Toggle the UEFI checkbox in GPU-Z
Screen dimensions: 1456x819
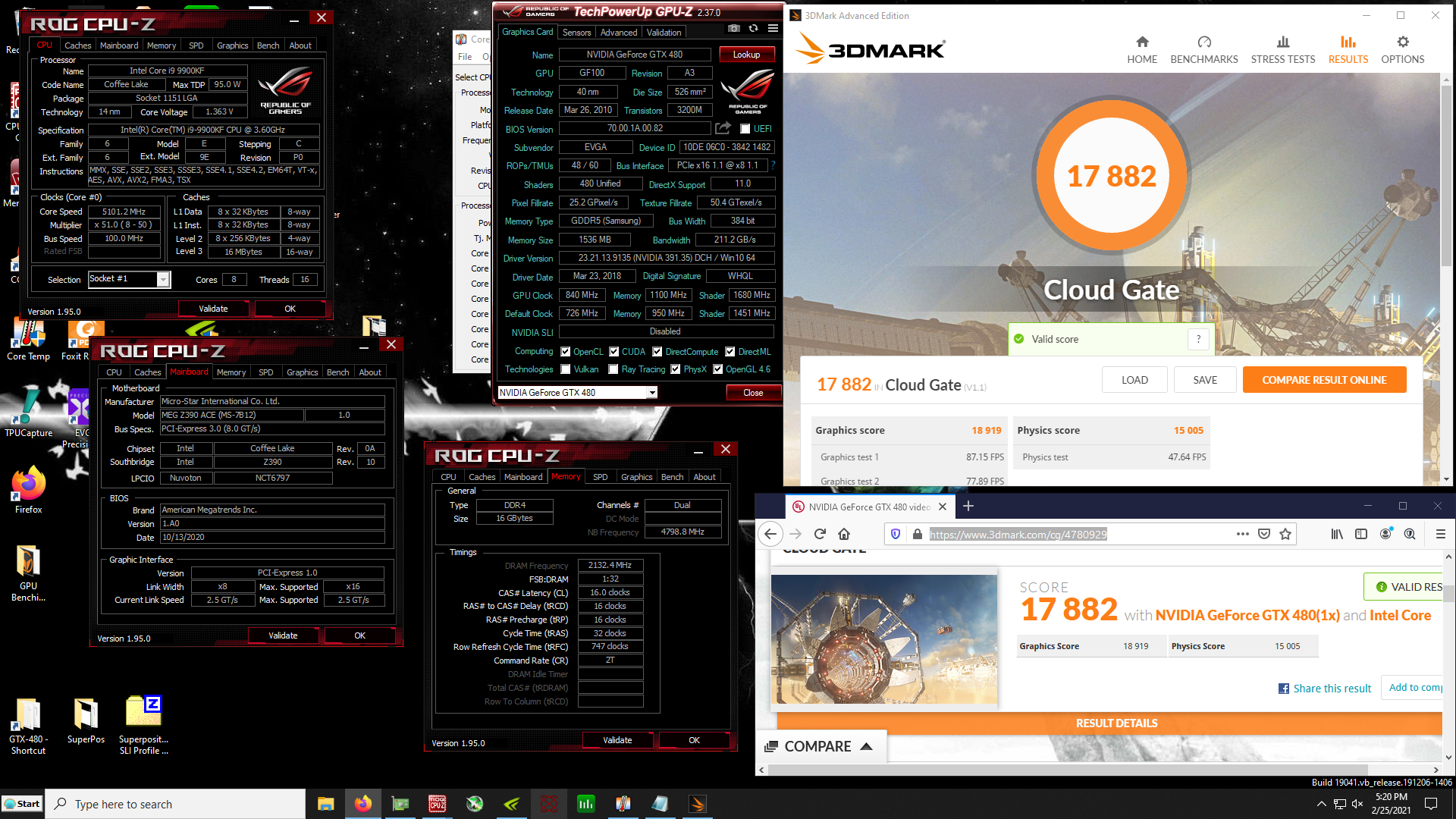745,129
